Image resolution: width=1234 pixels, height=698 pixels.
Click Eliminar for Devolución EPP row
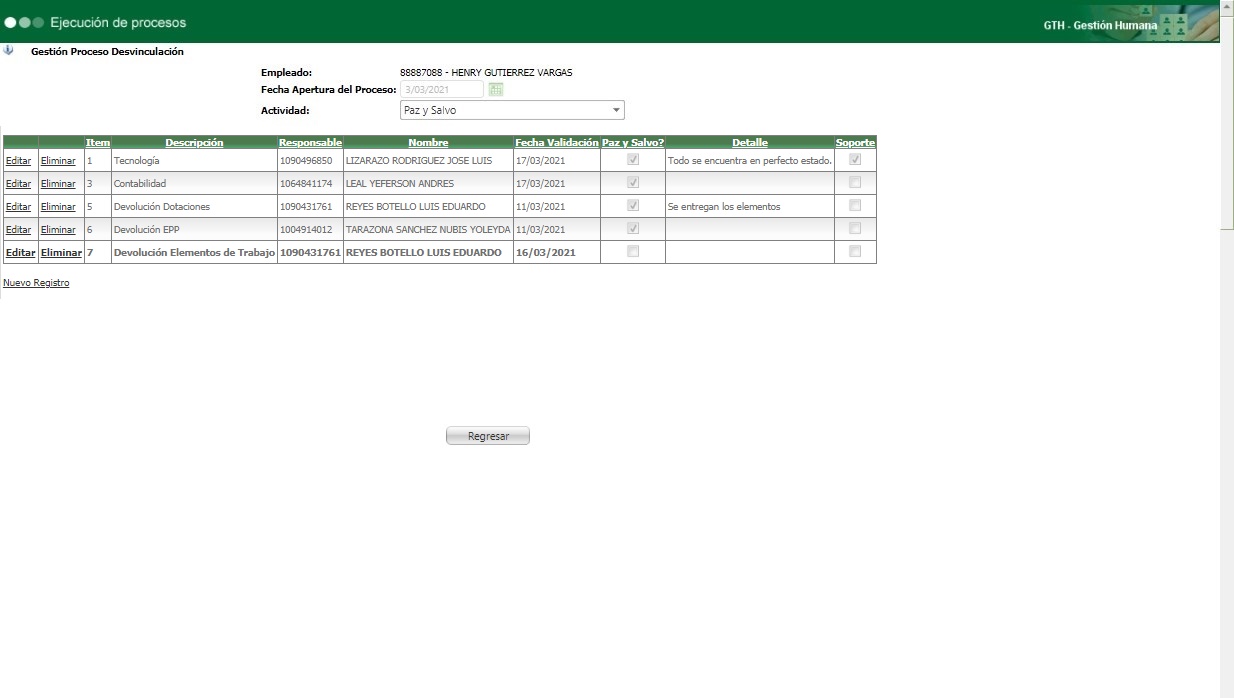click(x=58, y=230)
